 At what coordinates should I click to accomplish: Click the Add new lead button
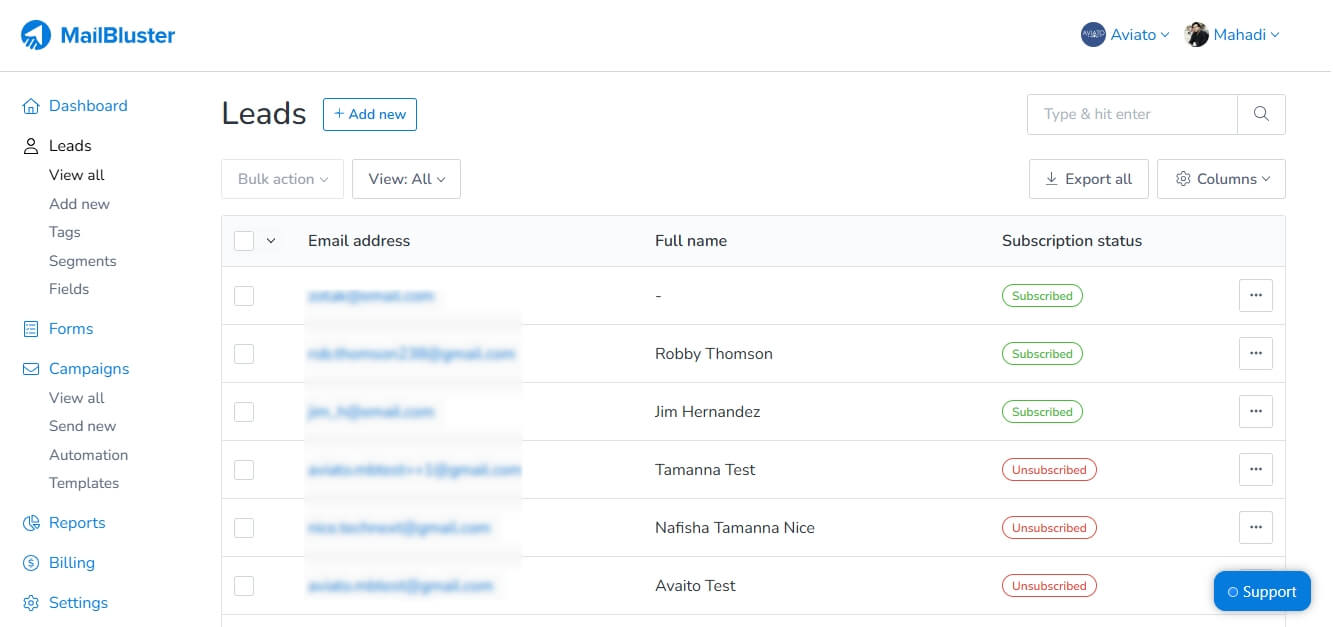point(370,114)
